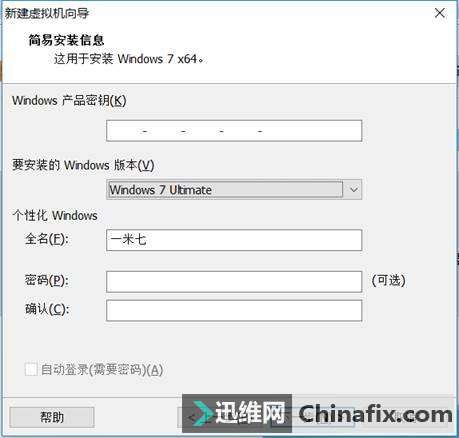
Task: Click the 全名(F) label
Action: click(47, 239)
